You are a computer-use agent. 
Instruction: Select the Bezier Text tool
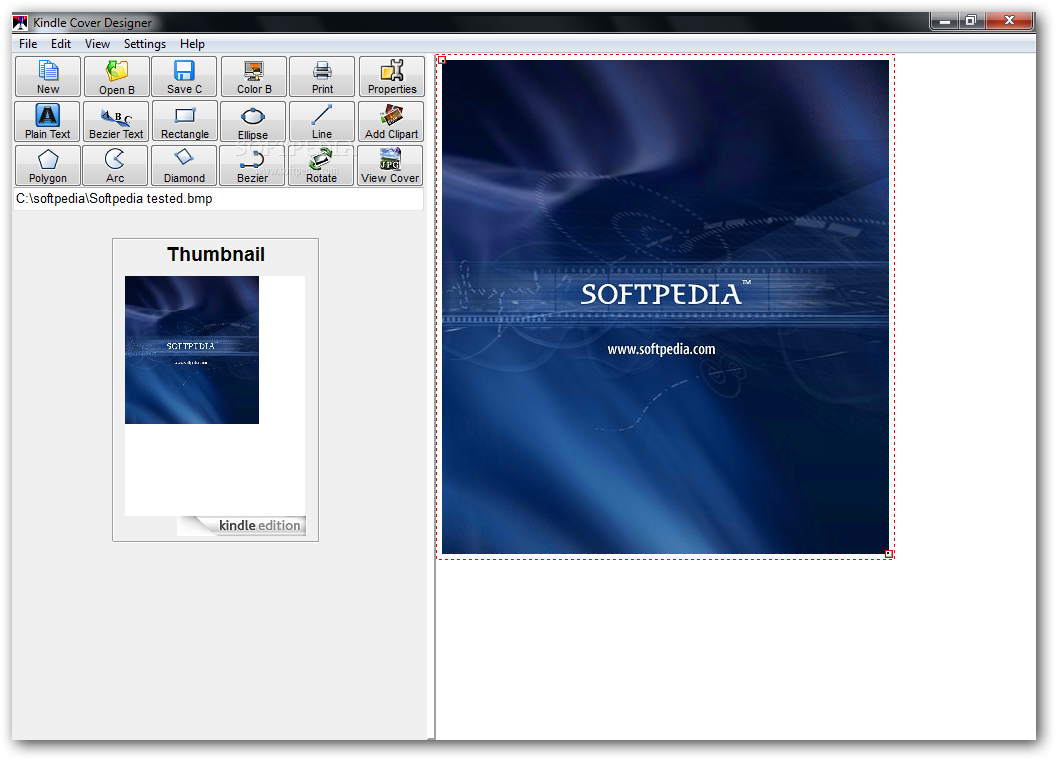pyautogui.click(x=116, y=121)
